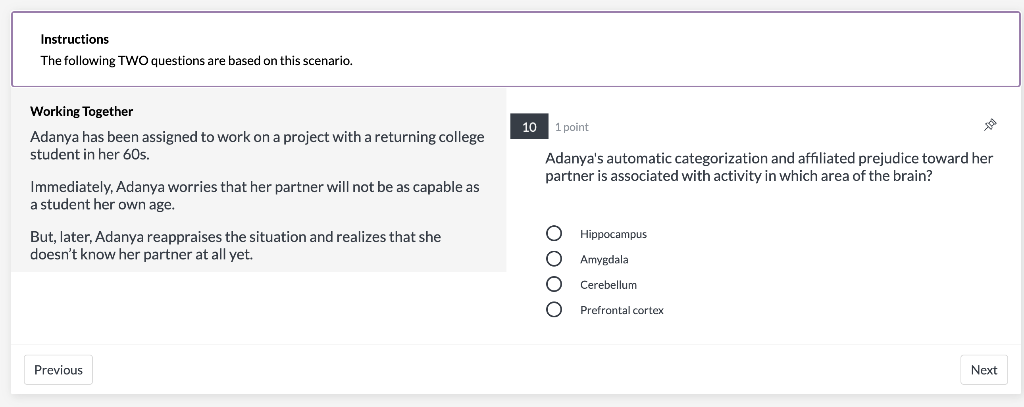This screenshot has height=407, width=1024.
Task: Select the Hippocampus radio button
Action: (x=553, y=233)
